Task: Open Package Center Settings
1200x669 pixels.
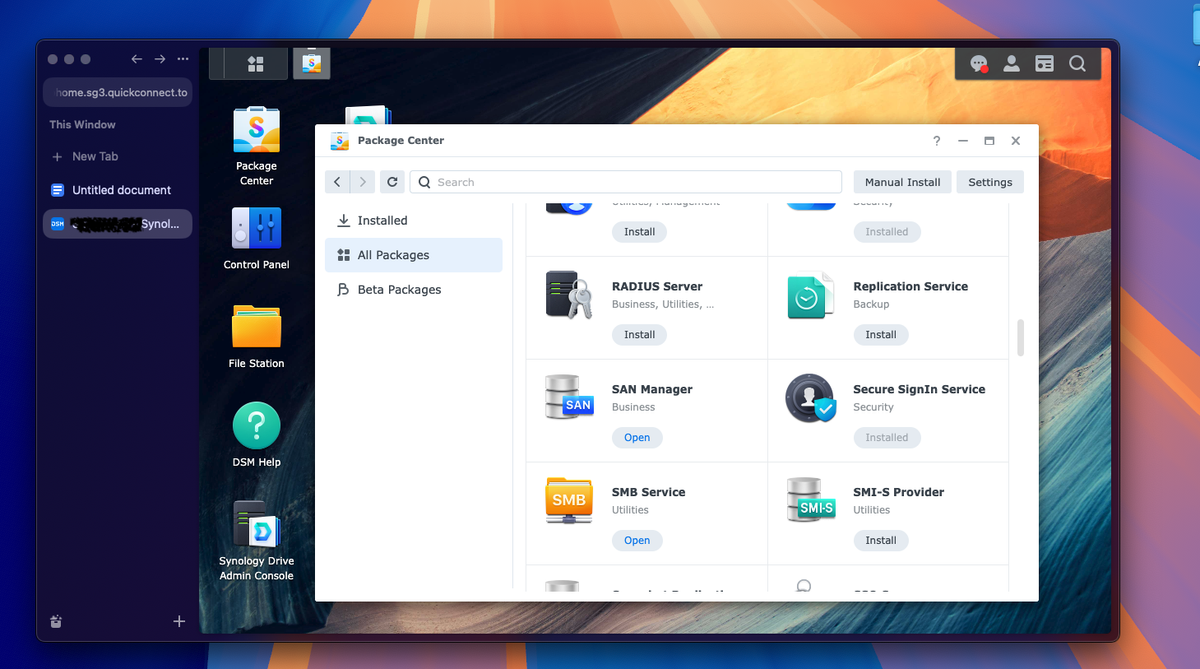Action: coord(989,181)
